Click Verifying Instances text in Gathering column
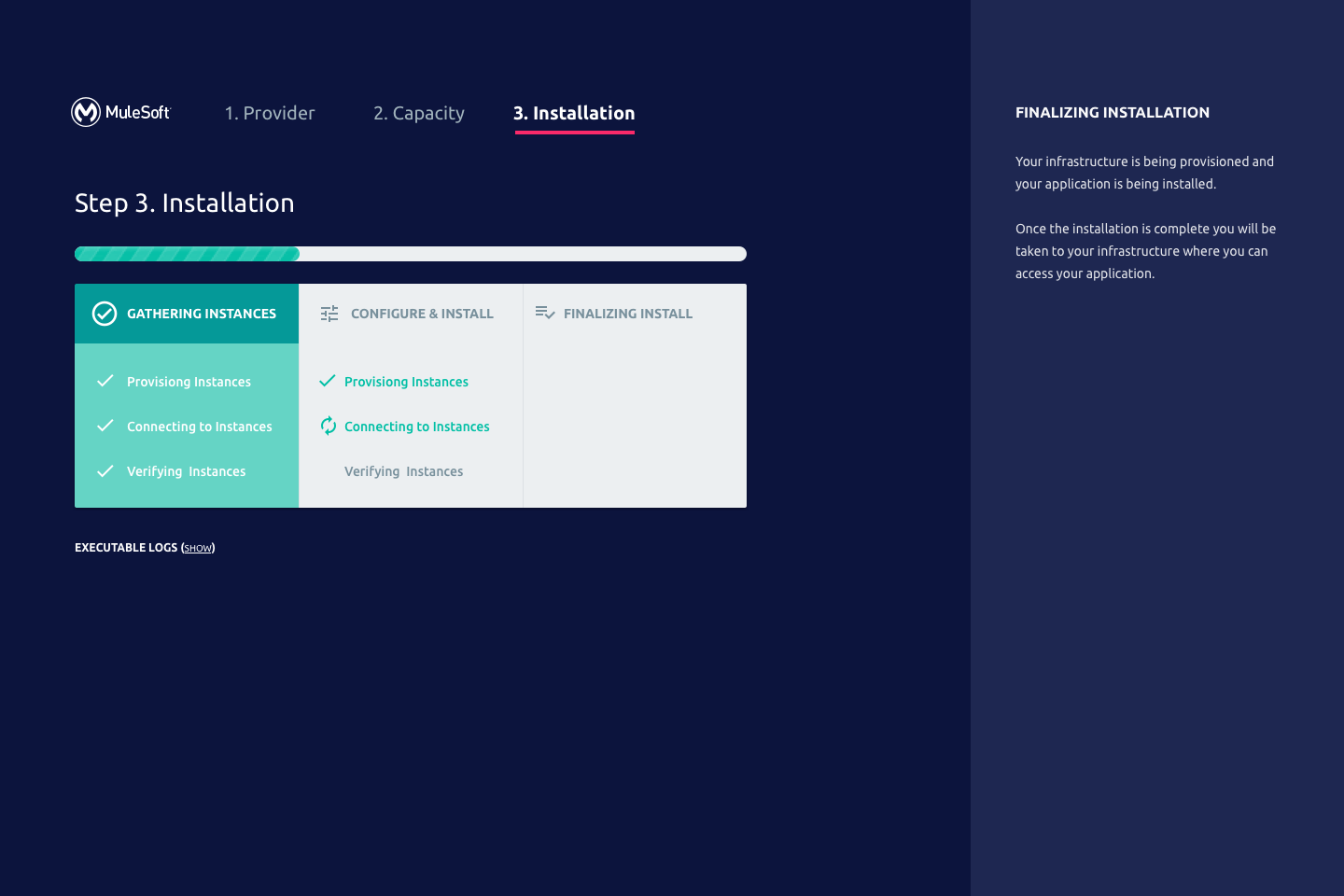1344x896 pixels. click(x=187, y=471)
